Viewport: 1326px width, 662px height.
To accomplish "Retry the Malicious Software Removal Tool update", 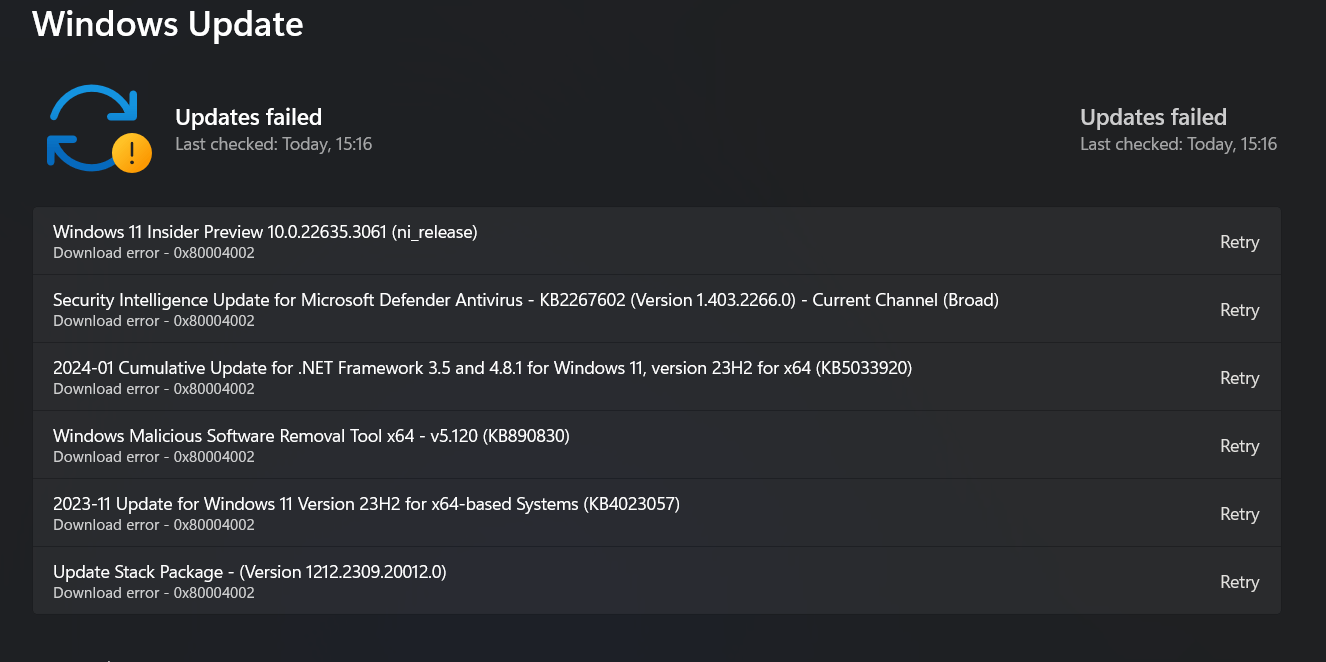I will pyautogui.click(x=1239, y=446).
